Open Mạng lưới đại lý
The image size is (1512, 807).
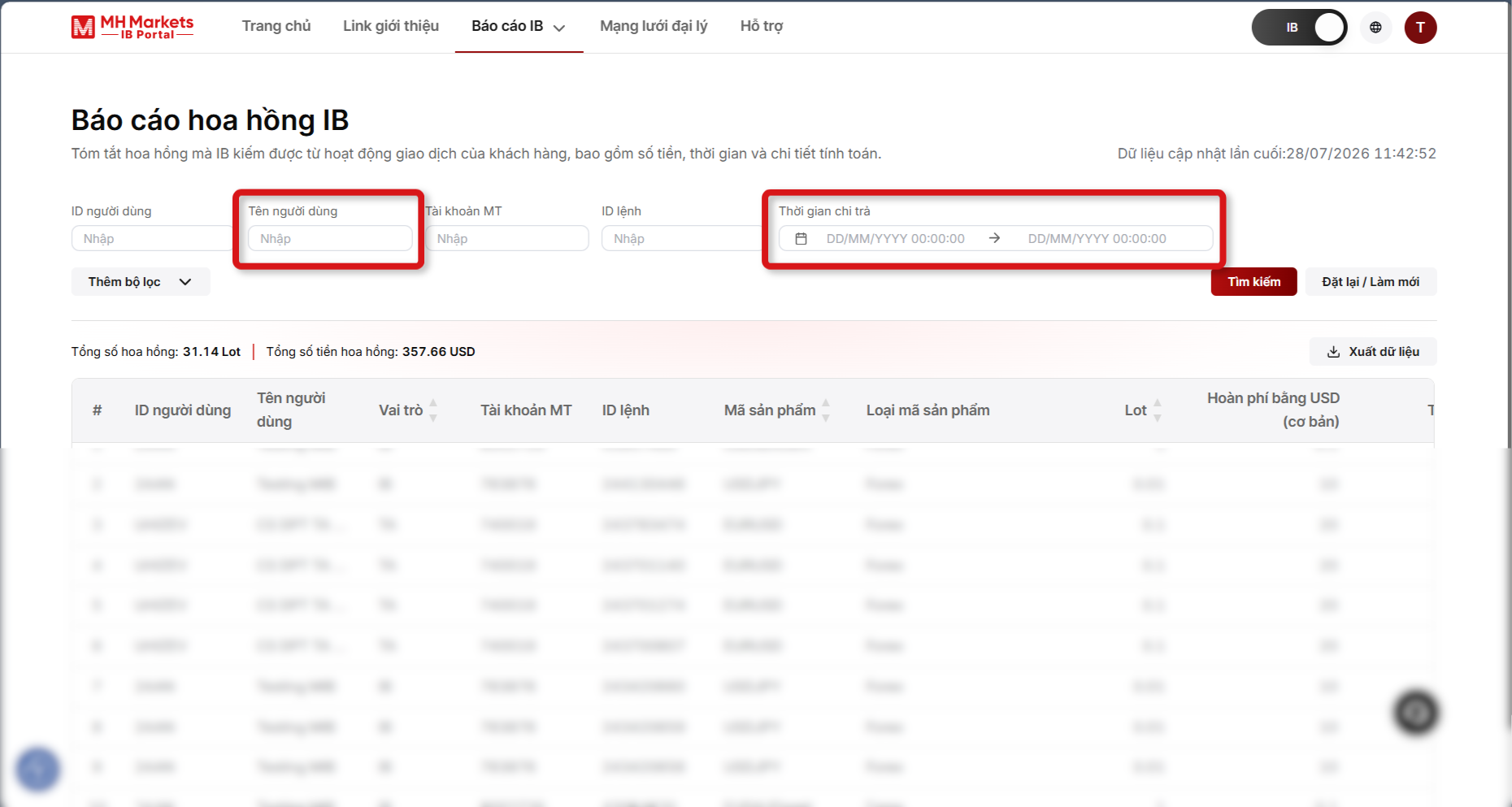coord(654,26)
